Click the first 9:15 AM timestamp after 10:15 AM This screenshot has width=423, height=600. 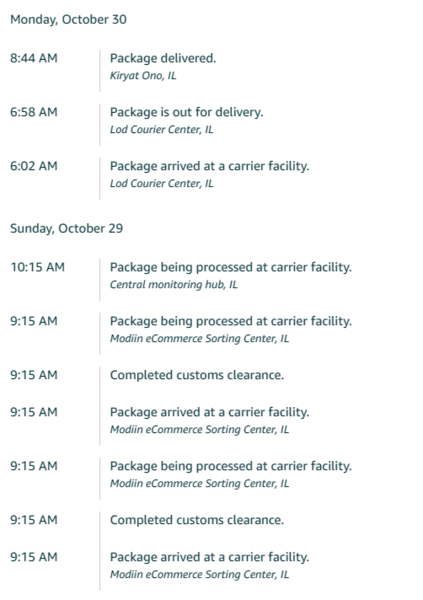point(34,321)
